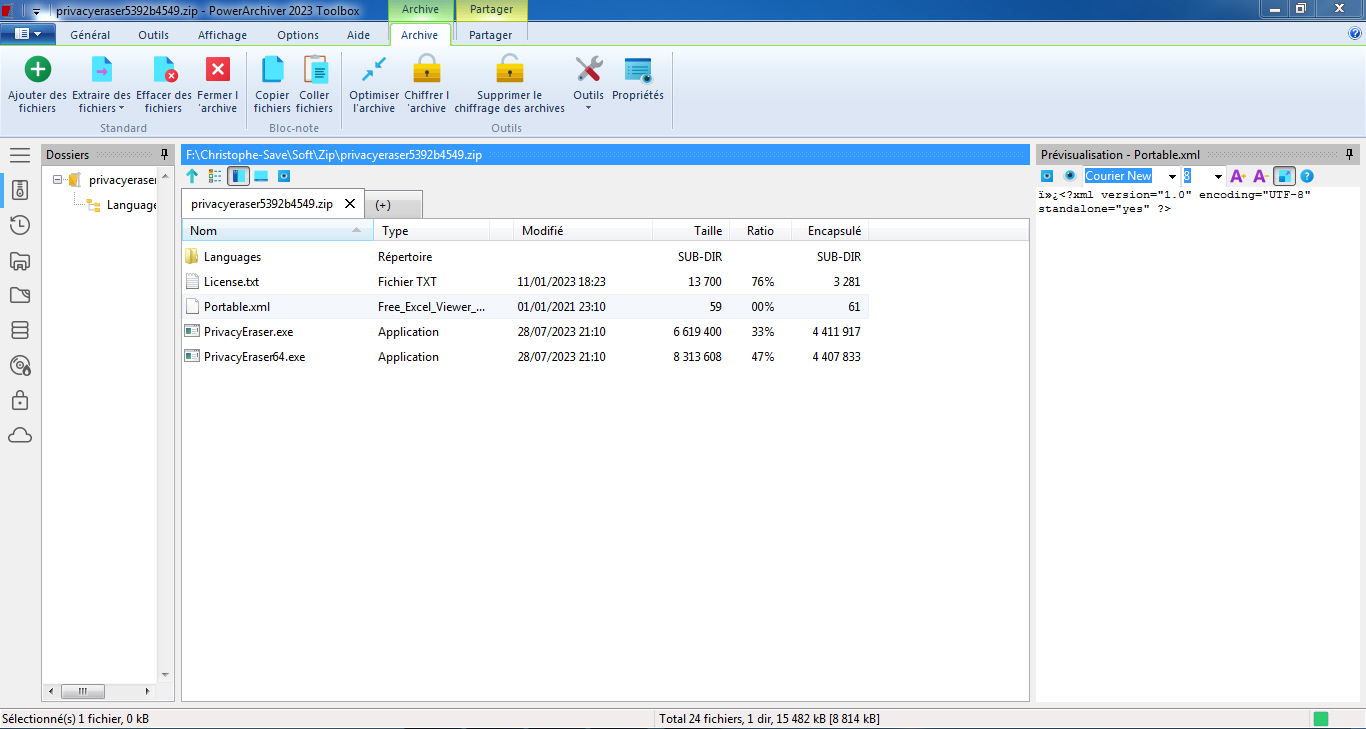Select the archive icon in the left sidebar
Image resolution: width=1366 pixels, height=729 pixels.
[x=20, y=189]
